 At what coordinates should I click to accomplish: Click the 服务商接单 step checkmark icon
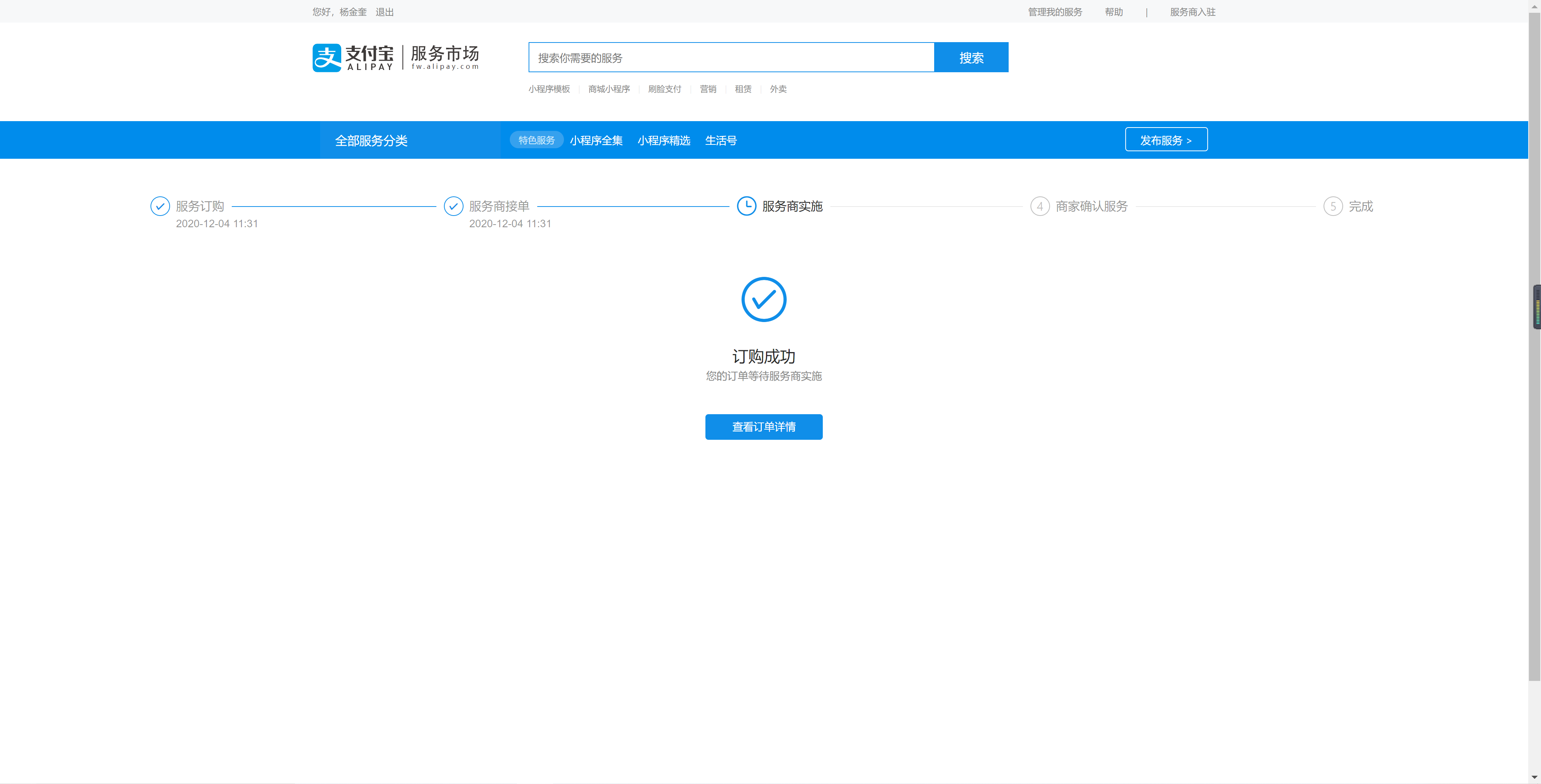453,206
